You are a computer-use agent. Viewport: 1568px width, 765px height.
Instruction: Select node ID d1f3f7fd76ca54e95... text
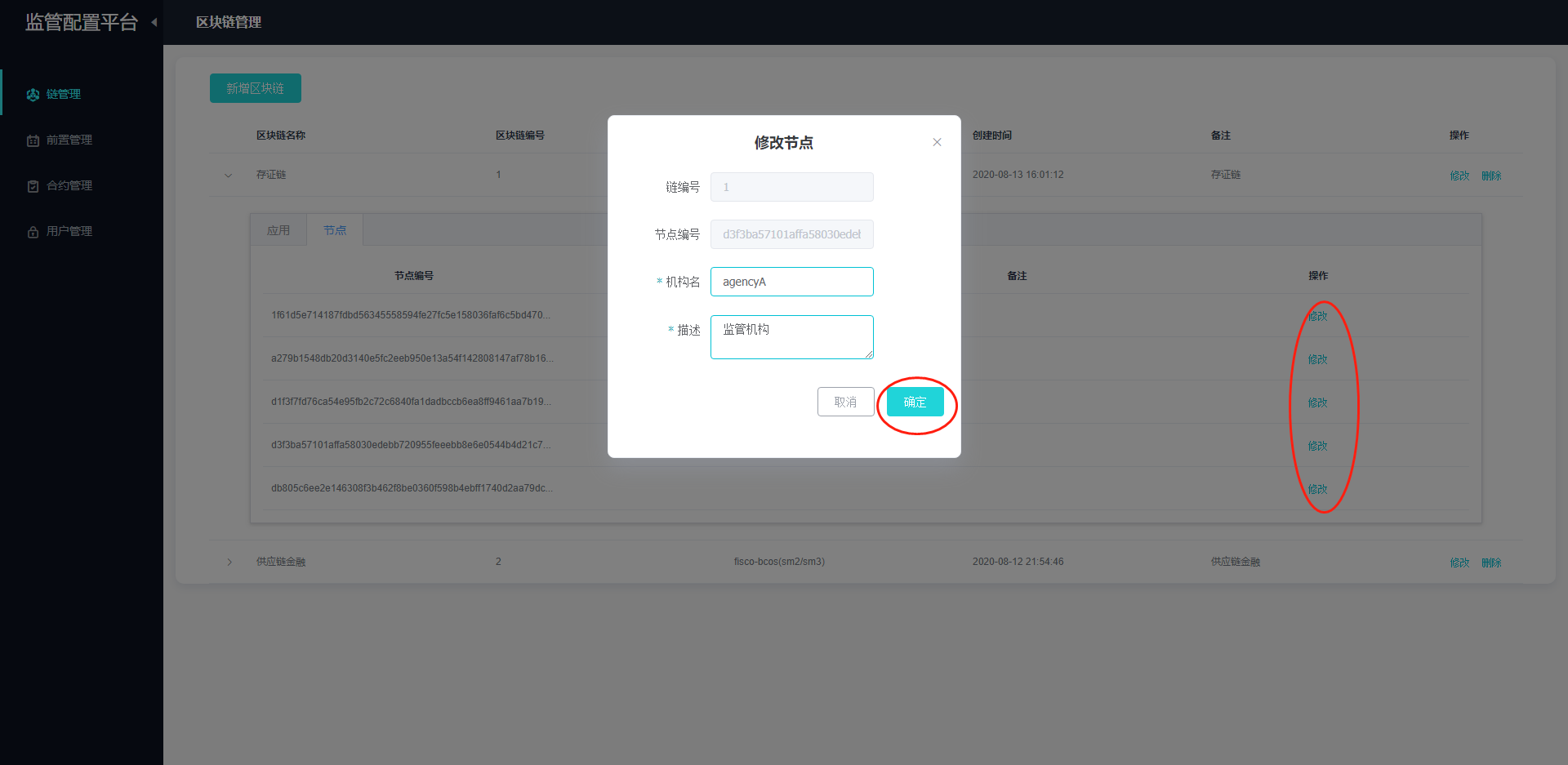pos(411,402)
